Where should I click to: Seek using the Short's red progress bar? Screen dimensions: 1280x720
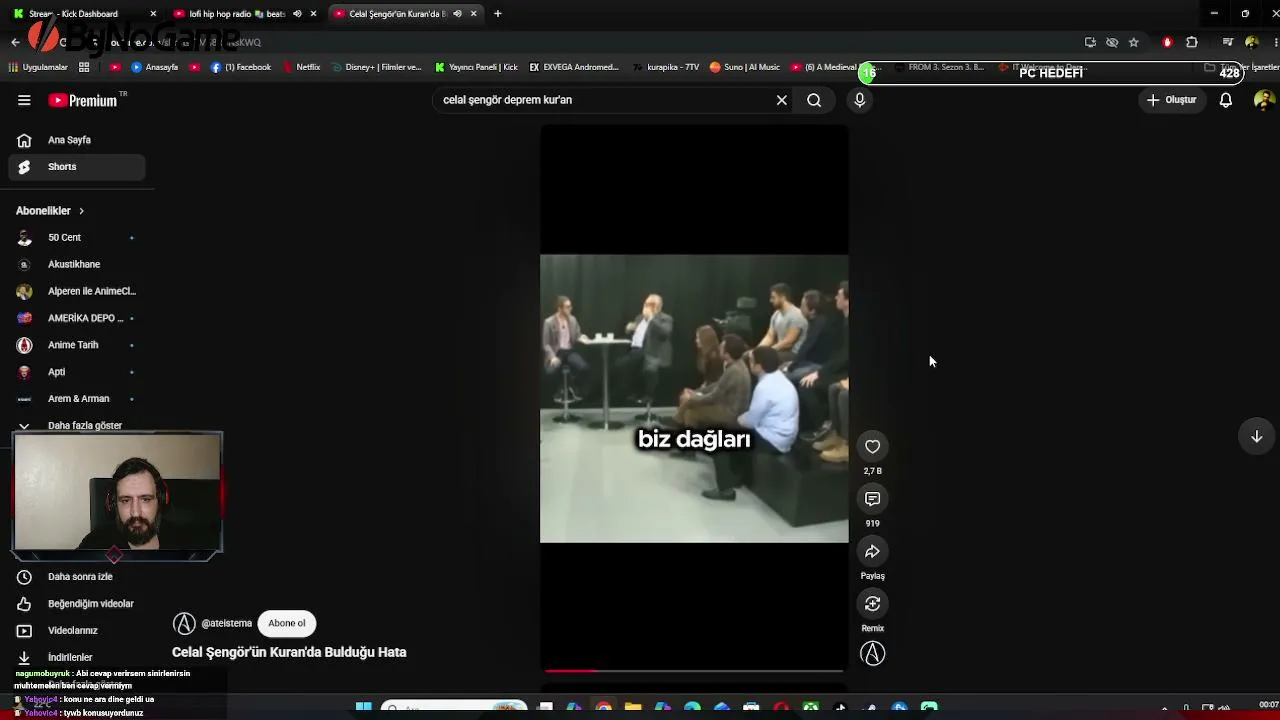click(694, 671)
